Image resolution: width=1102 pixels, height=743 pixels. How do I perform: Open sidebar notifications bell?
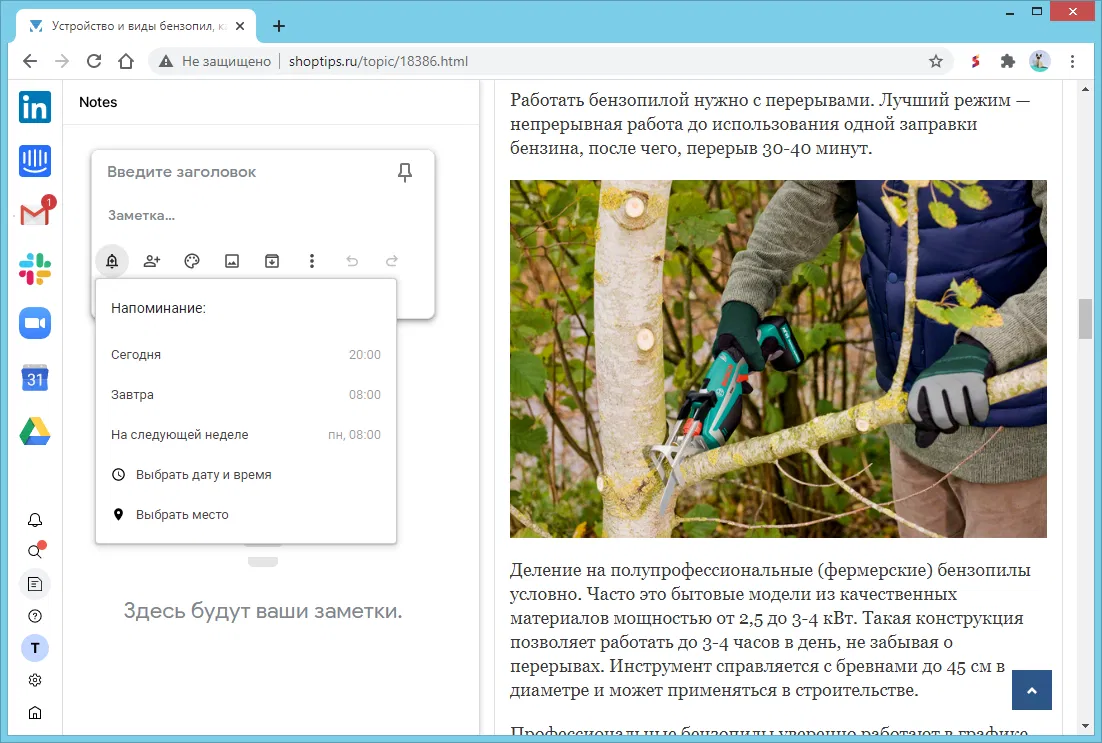(34, 520)
